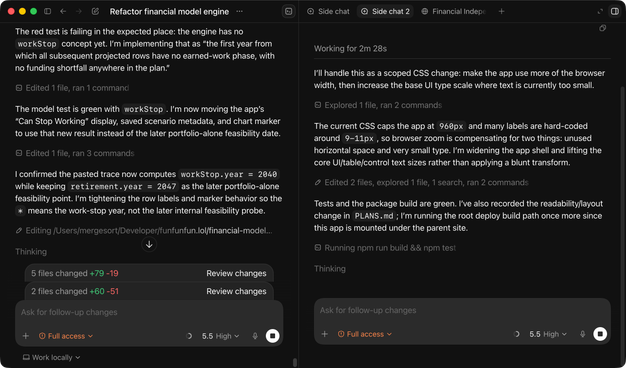Maximize the window with the green button
The image size is (626, 368).
click(x=34, y=11)
